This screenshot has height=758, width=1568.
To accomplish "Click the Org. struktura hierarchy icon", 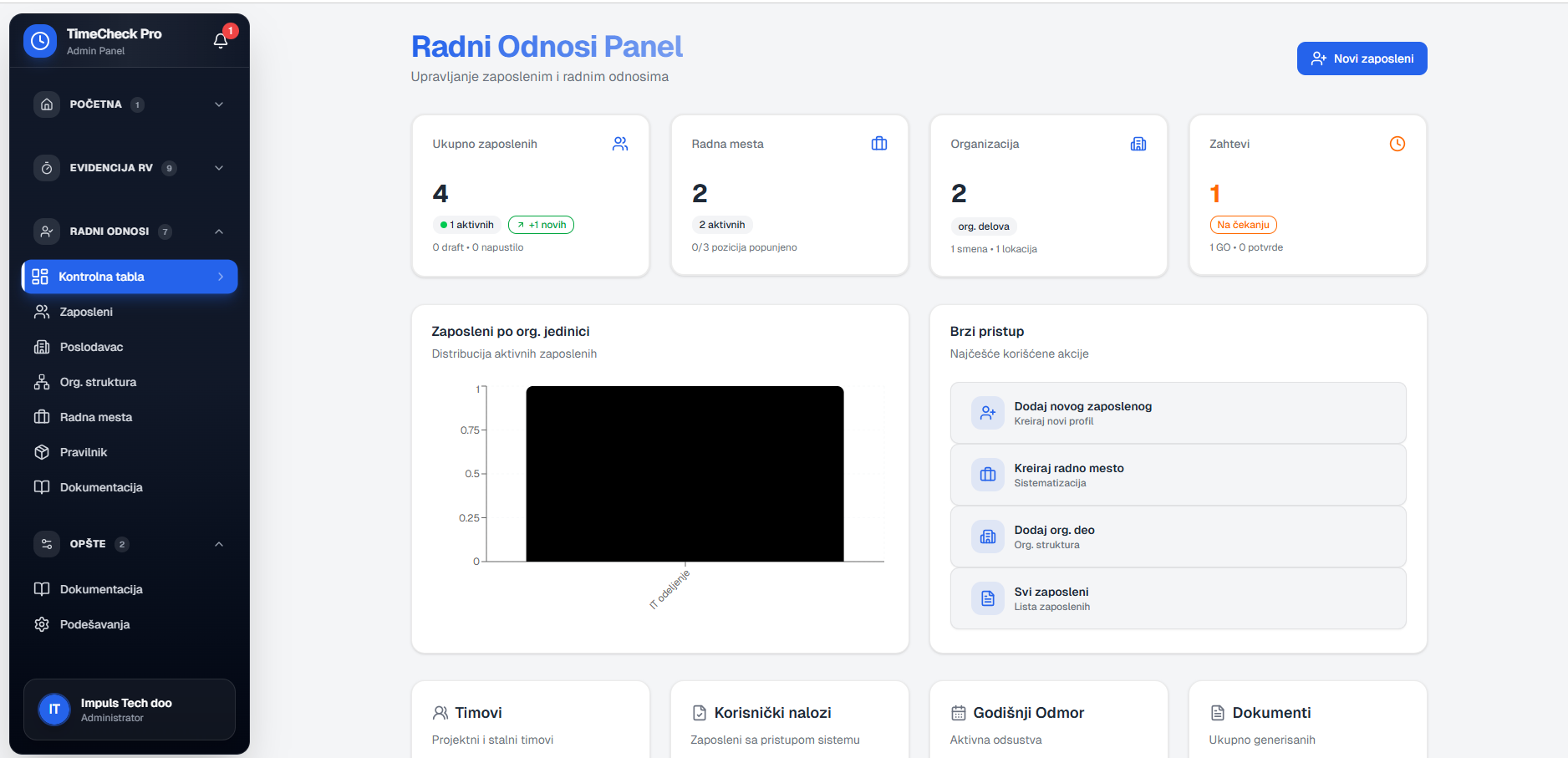I will click(x=42, y=382).
